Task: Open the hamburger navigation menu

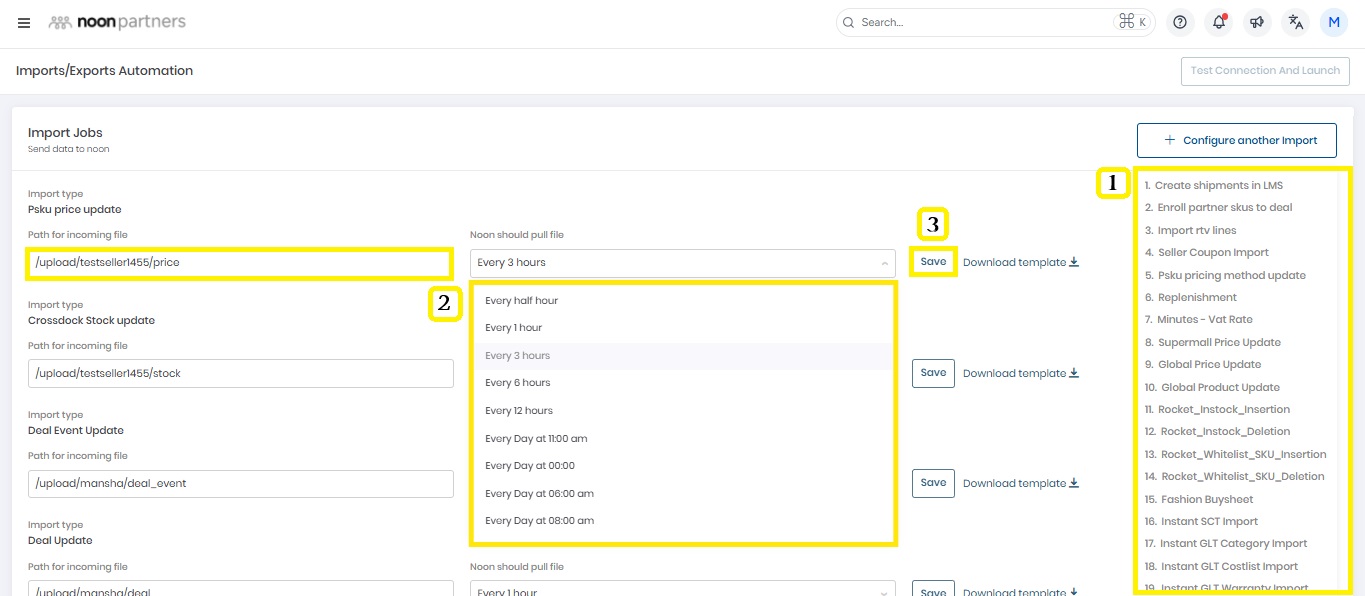Action: 24,23
